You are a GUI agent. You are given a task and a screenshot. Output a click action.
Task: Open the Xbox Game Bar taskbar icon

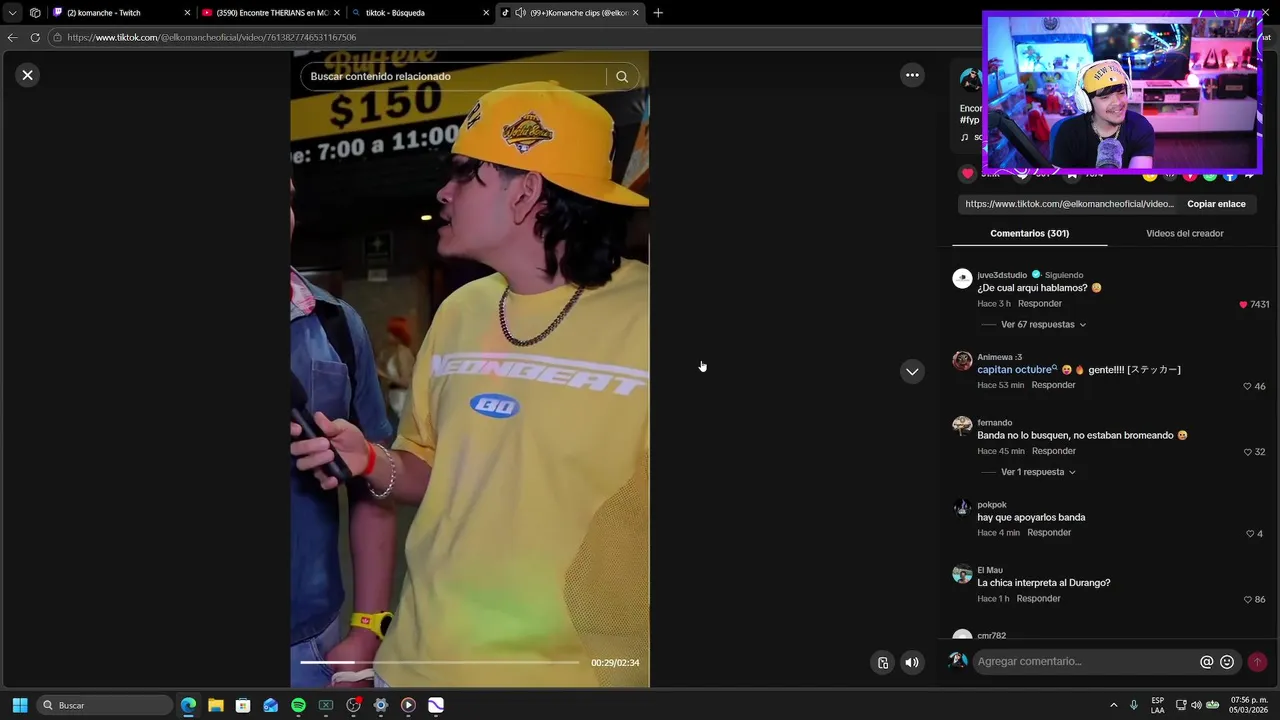[325, 705]
